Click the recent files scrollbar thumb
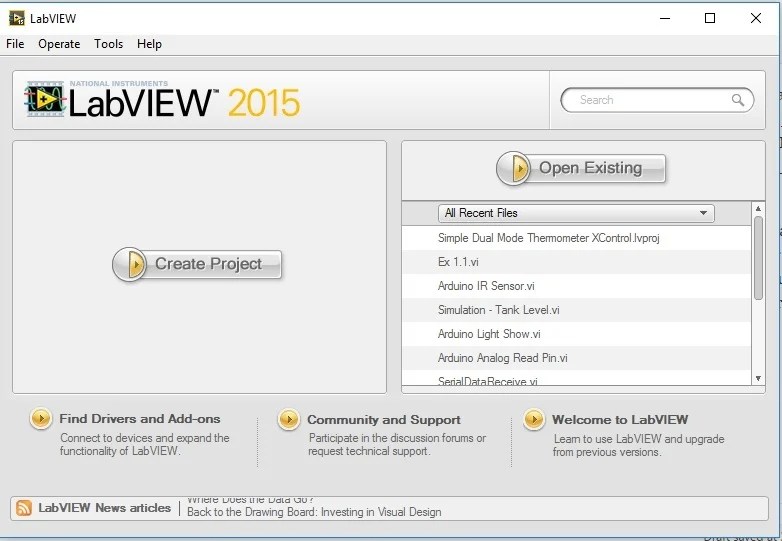This screenshot has width=782, height=541. coord(759,258)
